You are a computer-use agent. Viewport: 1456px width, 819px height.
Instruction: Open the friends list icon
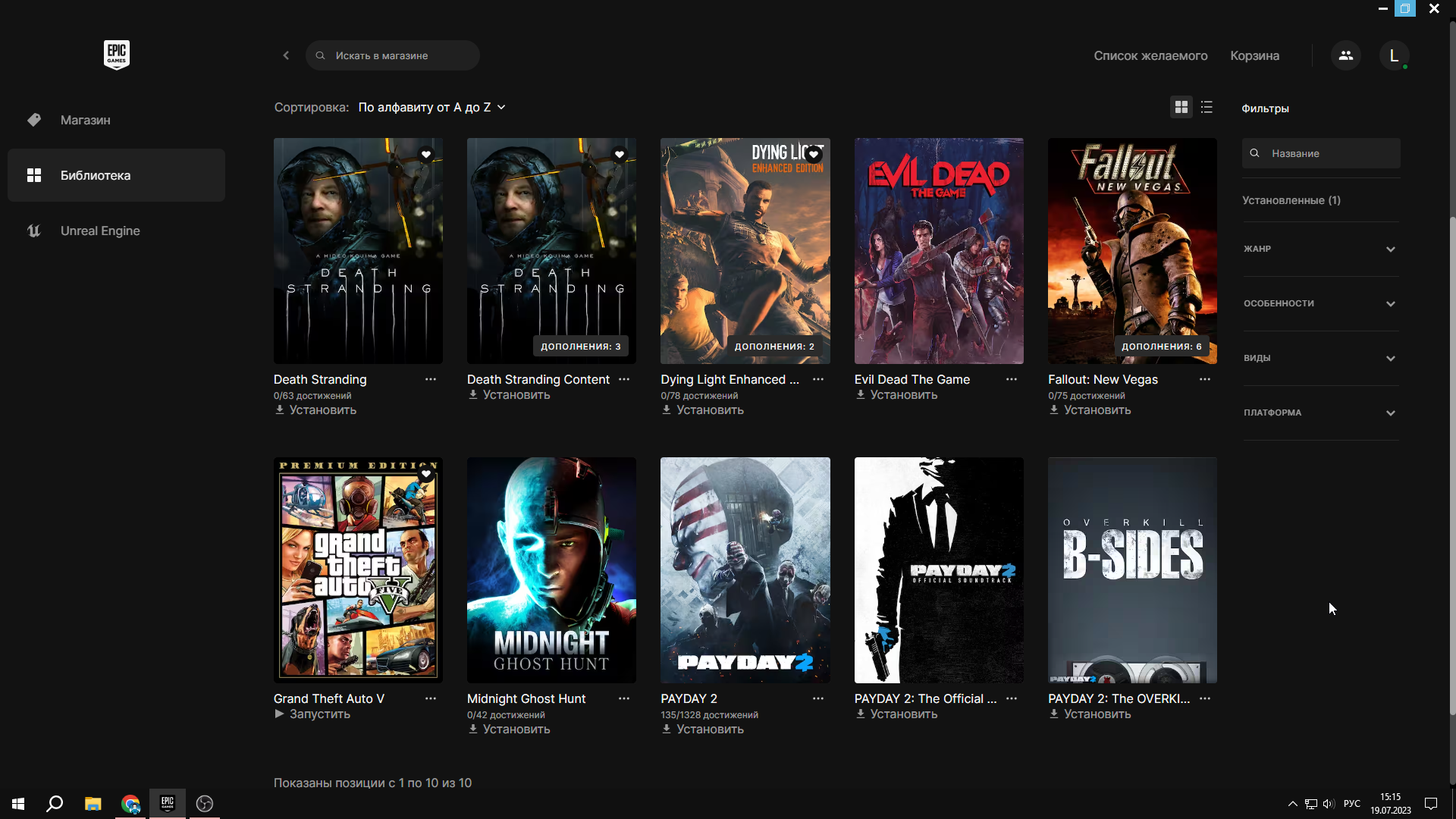tap(1345, 55)
